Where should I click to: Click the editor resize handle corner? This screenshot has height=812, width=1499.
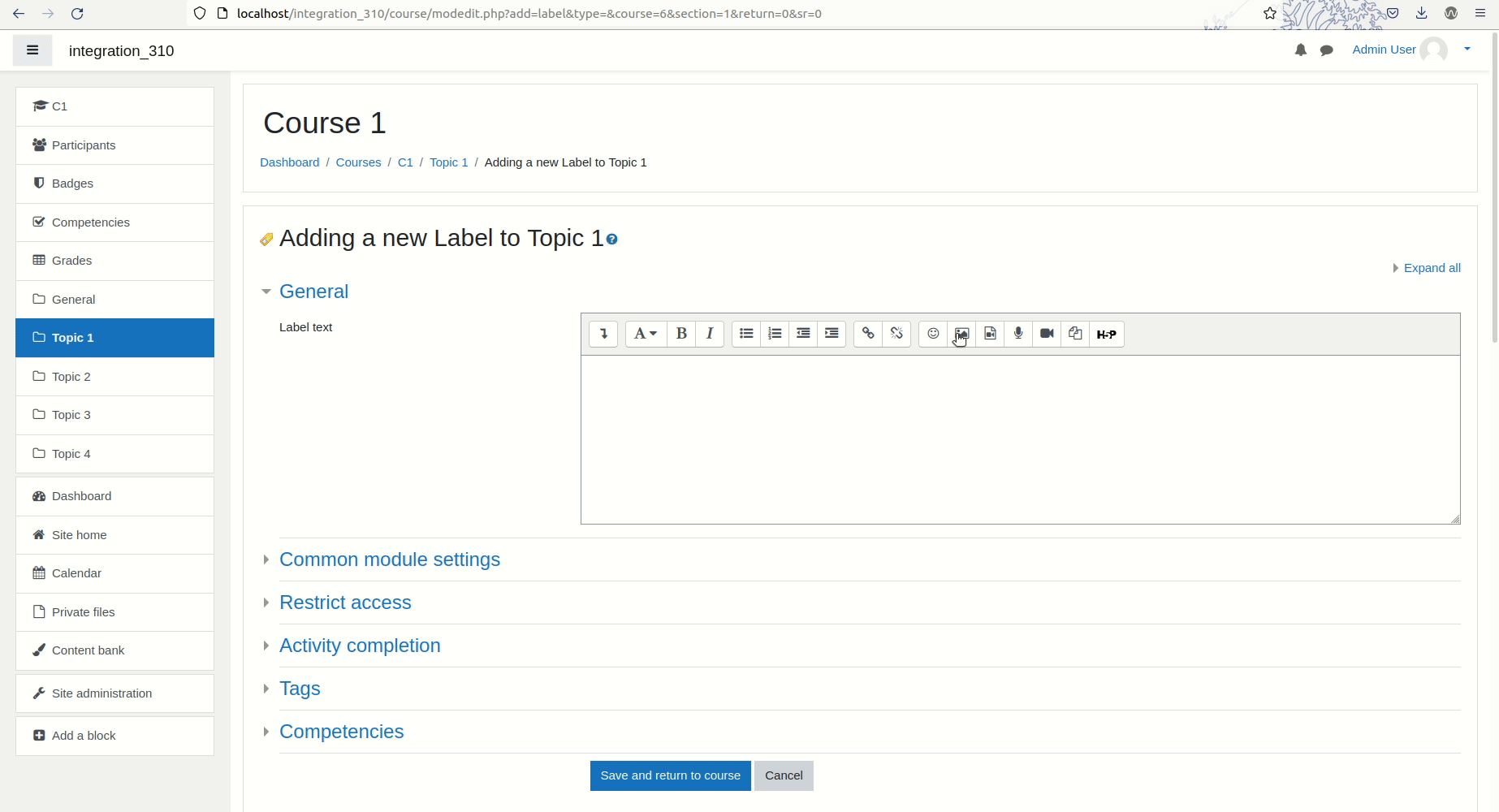(x=1455, y=519)
